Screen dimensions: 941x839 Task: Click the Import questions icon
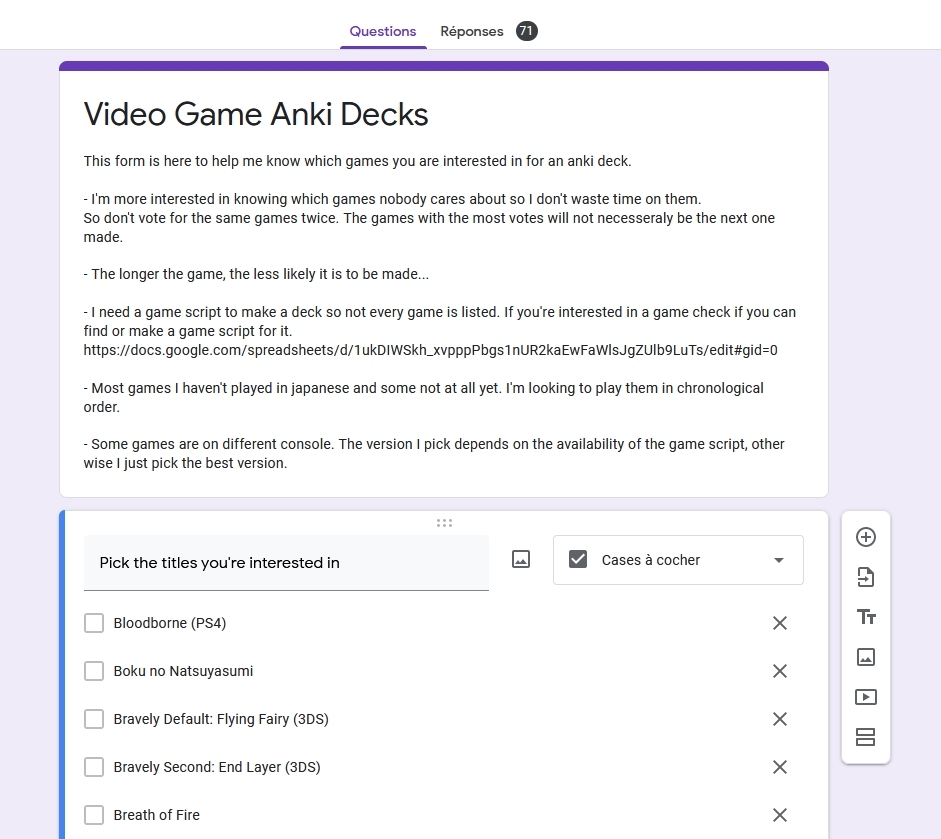click(x=865, y=577)
